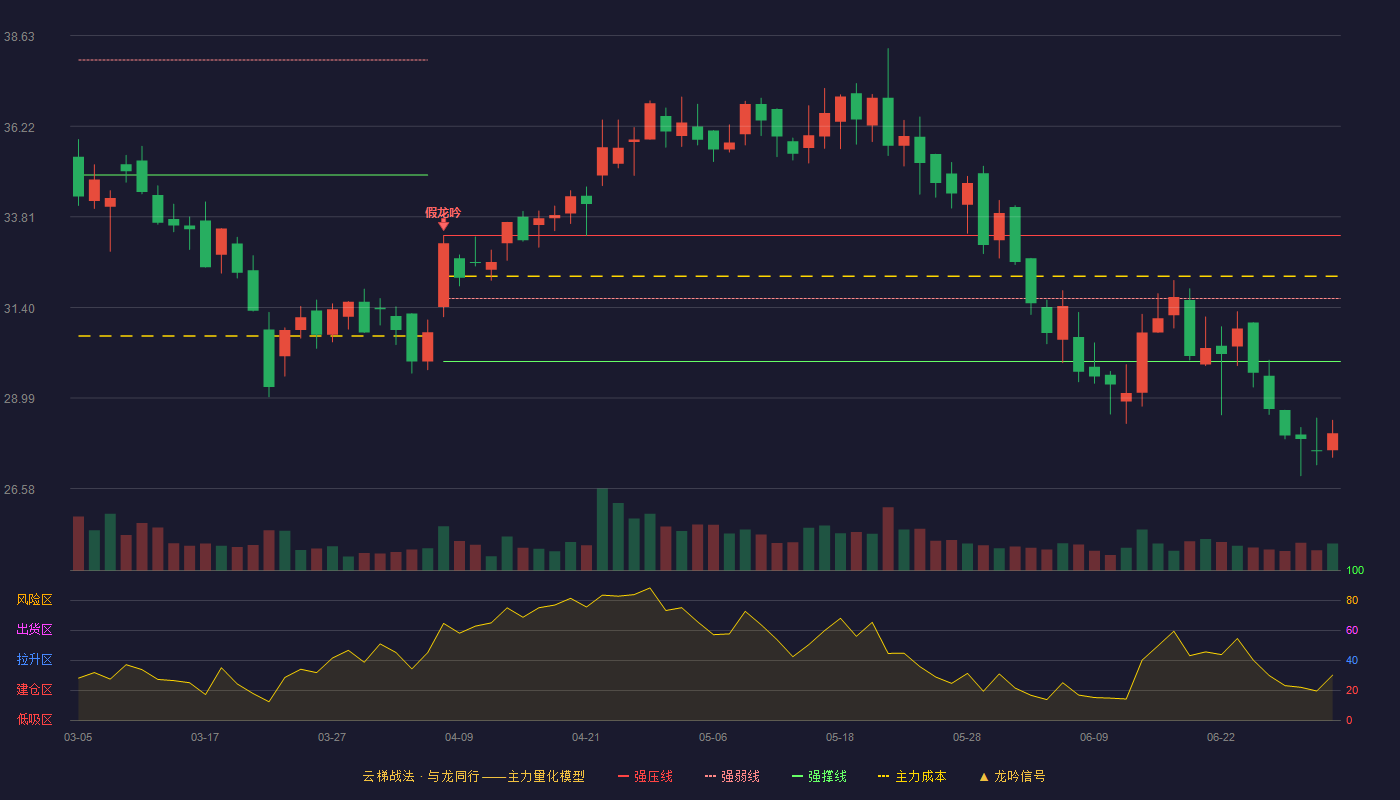Click the 出货区 zone label

point(34,630)
